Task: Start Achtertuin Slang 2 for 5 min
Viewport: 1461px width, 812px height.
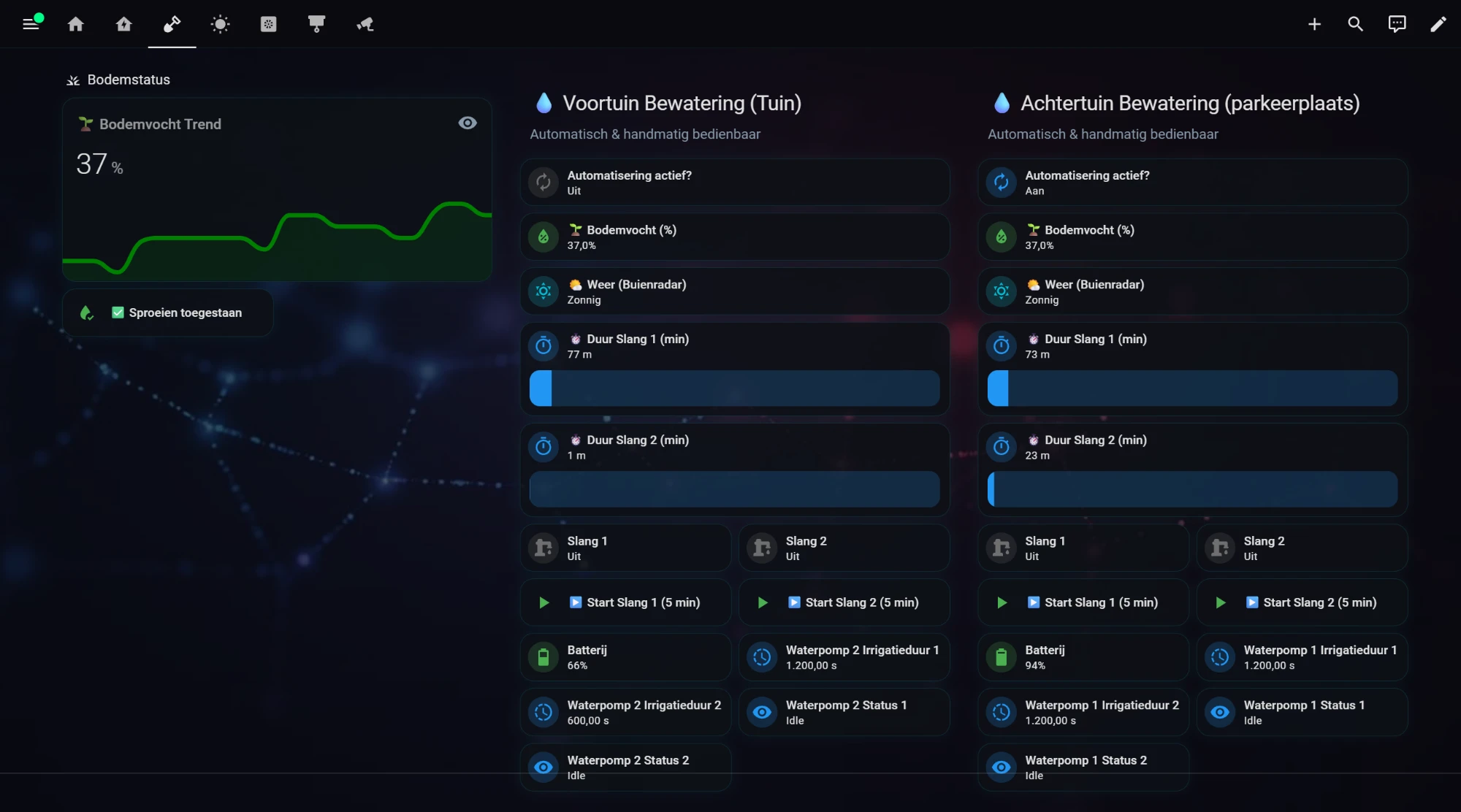Action: click(1302, 602)
